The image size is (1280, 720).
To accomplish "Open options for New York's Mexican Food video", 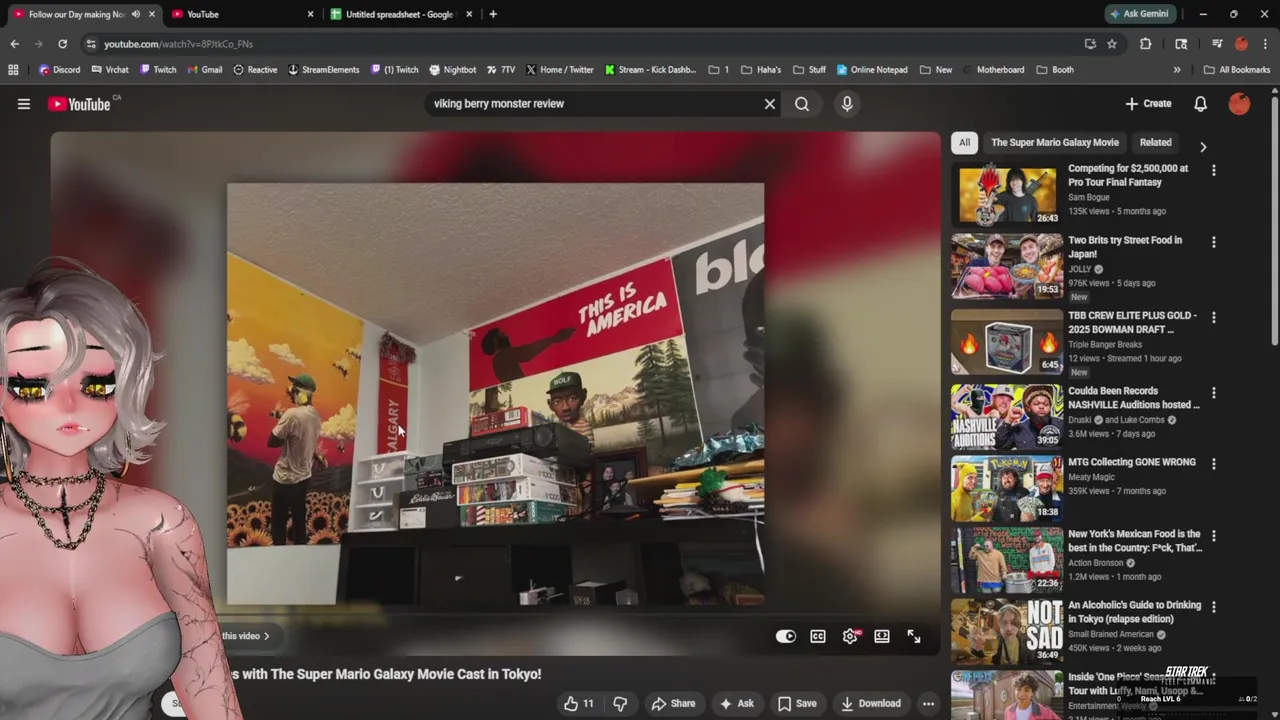I will point(1214,536).
